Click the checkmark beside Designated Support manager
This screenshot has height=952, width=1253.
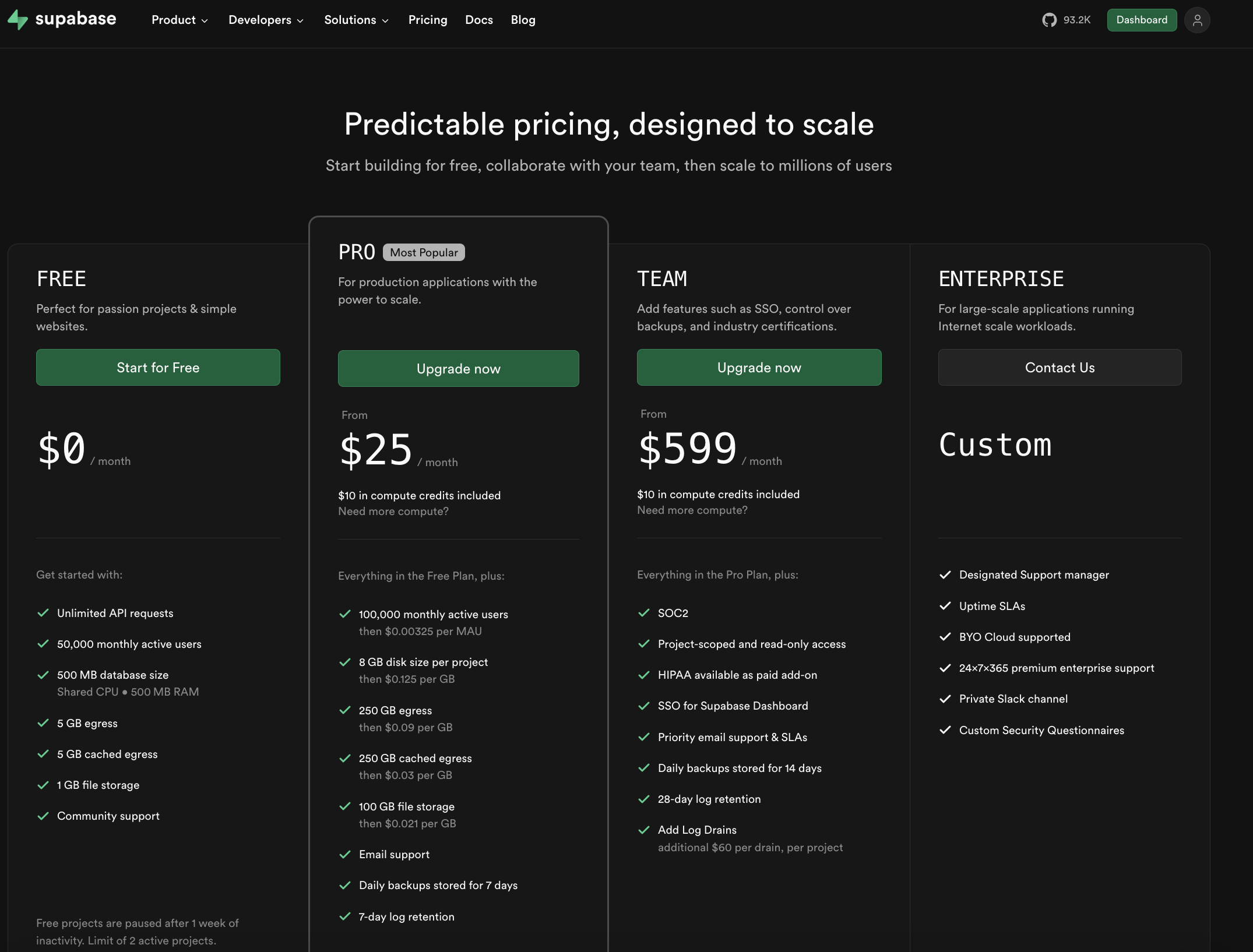(x=945, y=575)
